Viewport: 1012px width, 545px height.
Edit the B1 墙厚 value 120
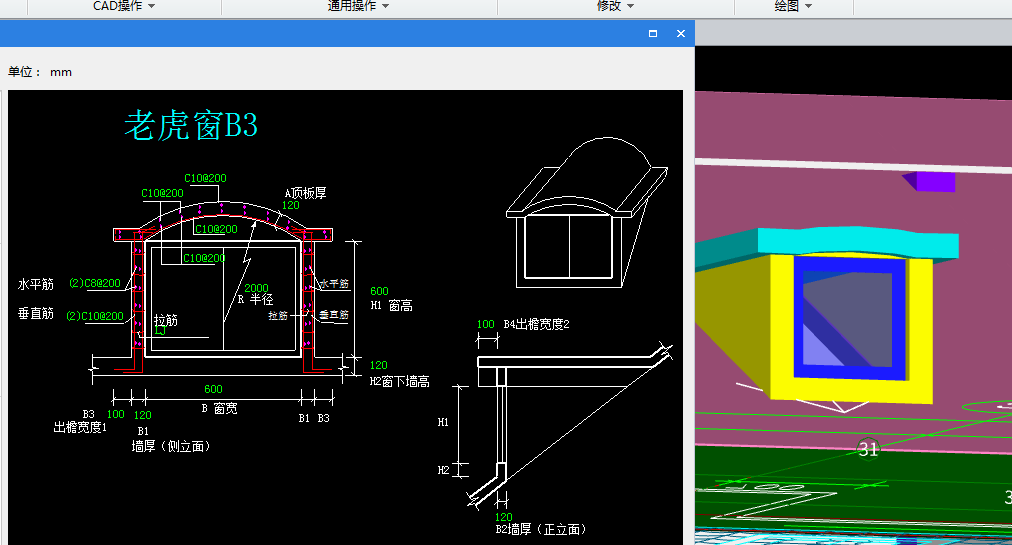[143, 415]
